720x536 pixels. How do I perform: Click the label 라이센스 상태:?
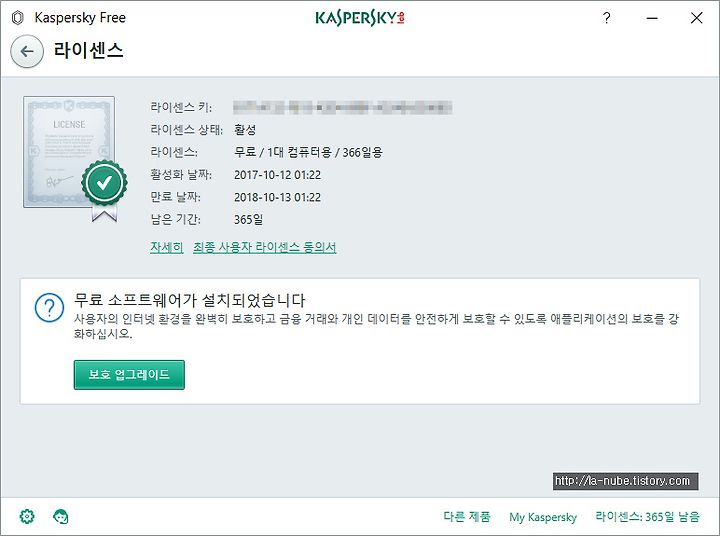[x=186, y=130]
